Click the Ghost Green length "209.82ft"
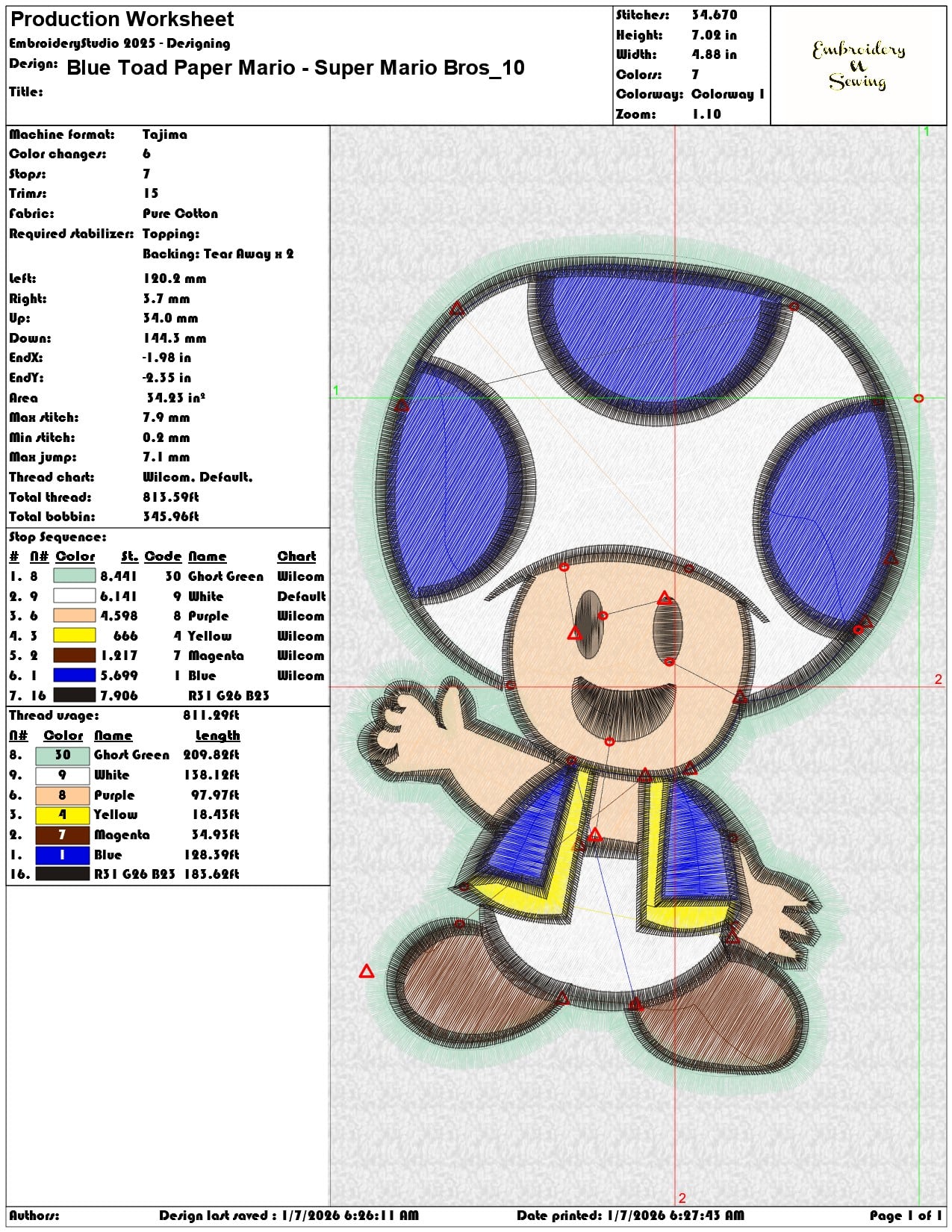This screenshot has height=1232, width=952. pos(211,755)
